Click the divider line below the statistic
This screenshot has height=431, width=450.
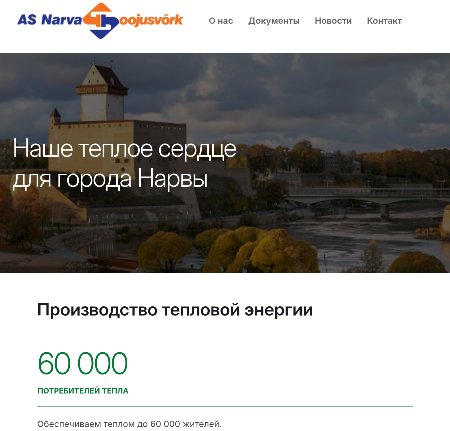pos(225,406)
